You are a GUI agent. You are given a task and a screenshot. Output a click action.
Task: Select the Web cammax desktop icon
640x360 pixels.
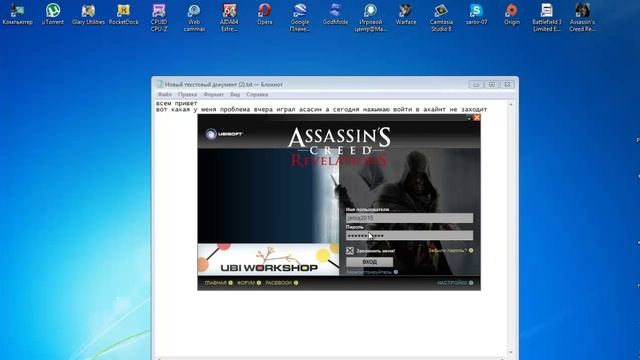point(194,18)
